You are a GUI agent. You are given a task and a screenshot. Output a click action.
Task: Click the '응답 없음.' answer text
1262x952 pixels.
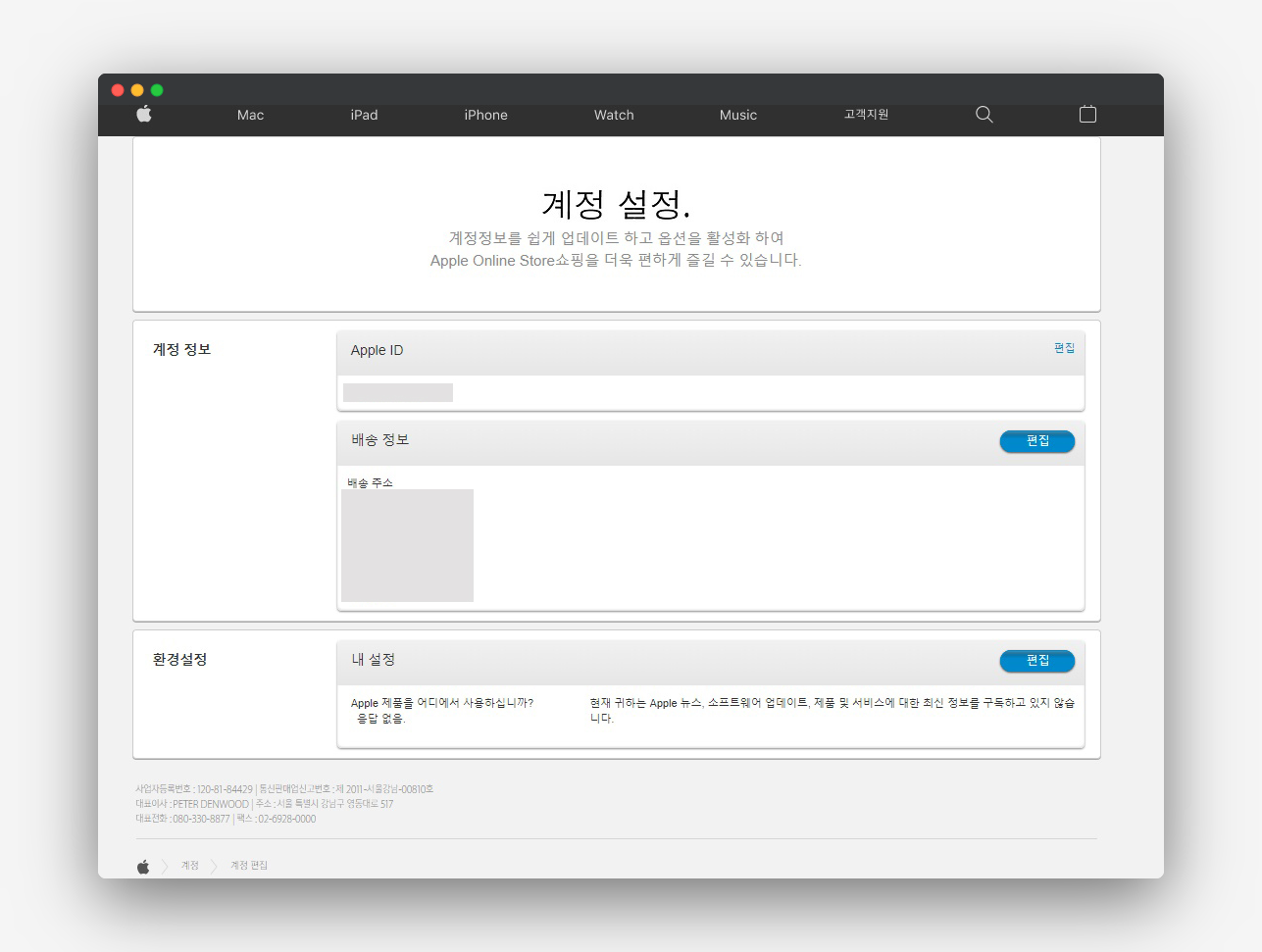[x=380, y=719]
